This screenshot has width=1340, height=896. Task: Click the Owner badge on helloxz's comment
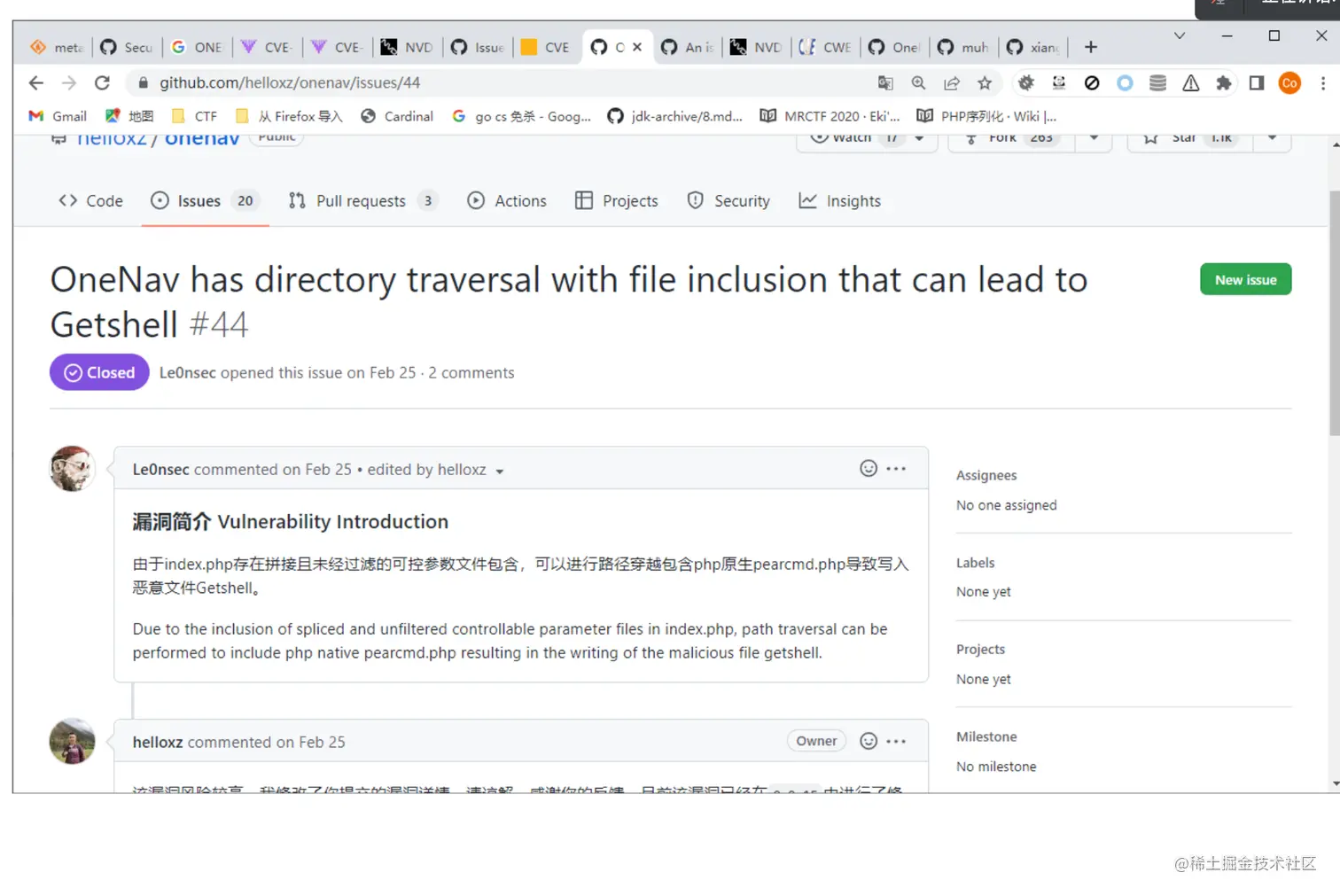point(816,741)
